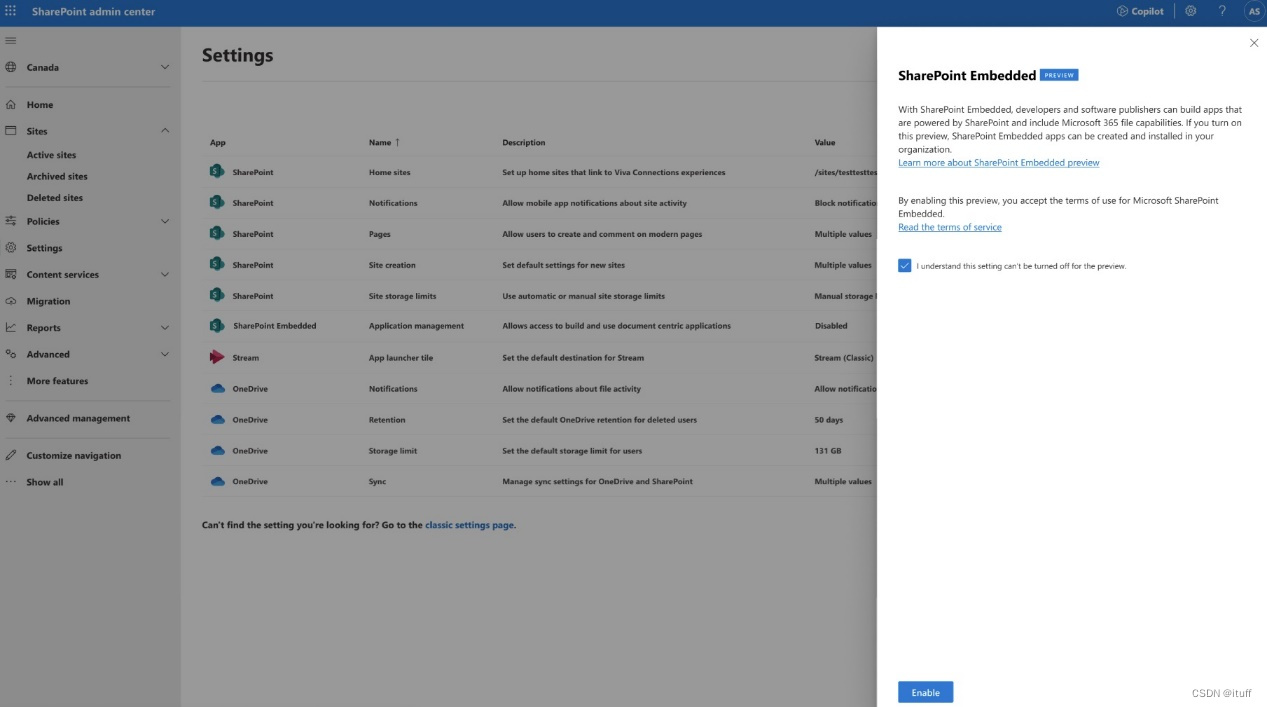This screenshot has height=707, width=1267.
Task: Click the Advanced management diamond icon
Action: (11, 418)
